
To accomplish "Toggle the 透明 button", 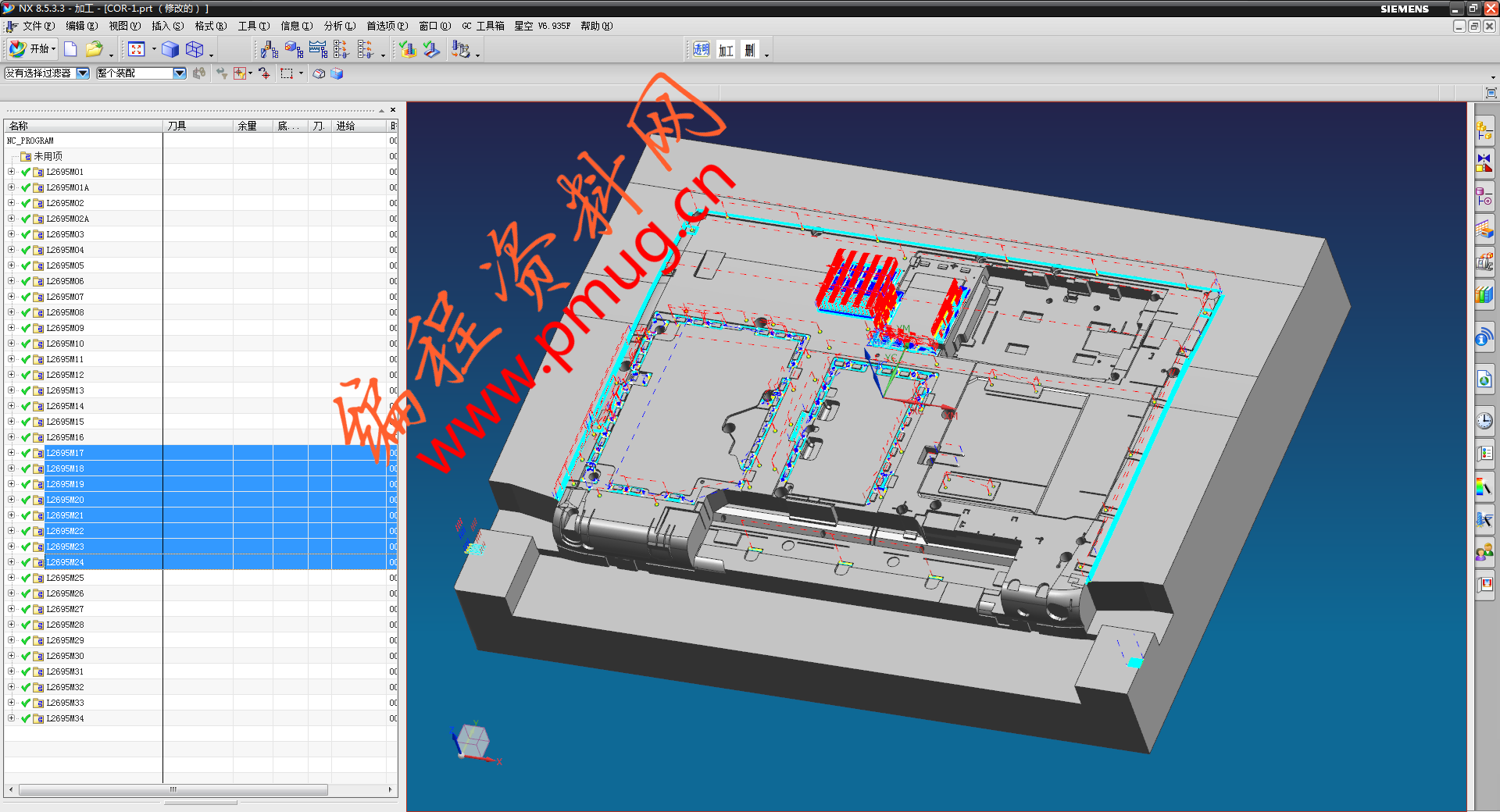I will click(x=701, y=49).
